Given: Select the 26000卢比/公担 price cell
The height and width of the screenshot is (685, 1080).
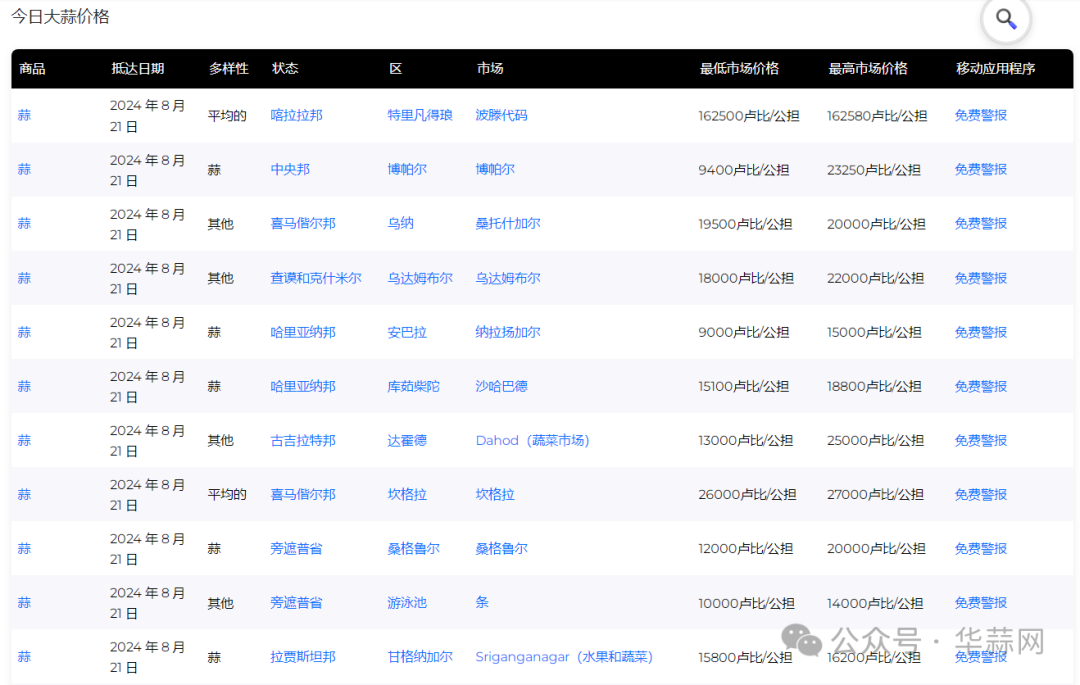Looking at the screenshot, I should click(747, 494).
